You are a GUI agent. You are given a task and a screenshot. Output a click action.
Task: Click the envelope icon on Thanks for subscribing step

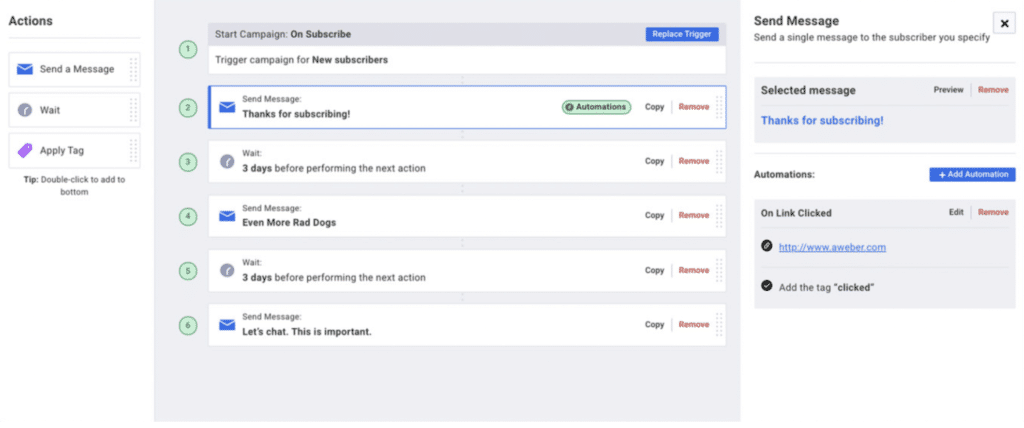227,107
